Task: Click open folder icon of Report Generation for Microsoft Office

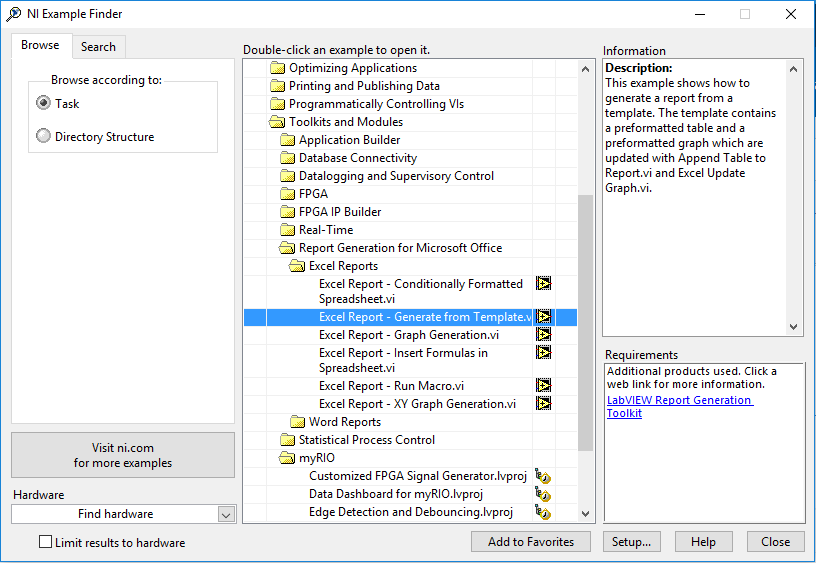Action: coord(287,248)
